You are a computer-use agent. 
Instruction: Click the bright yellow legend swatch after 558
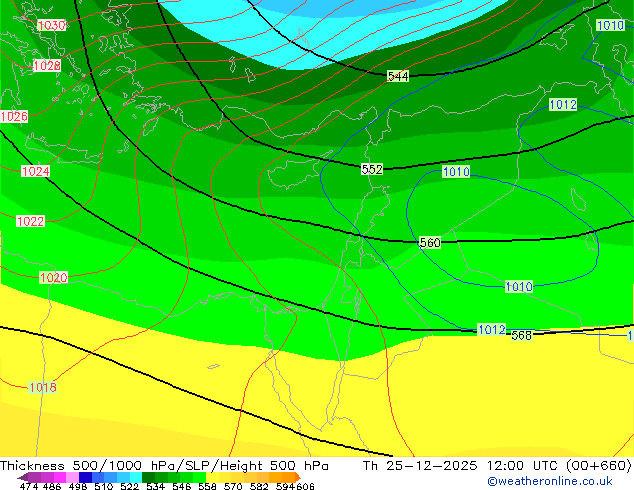[212, 477]
